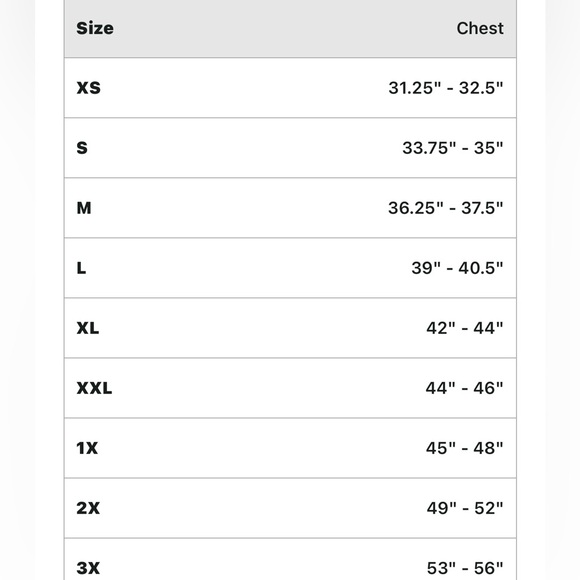Viewport: 580px width, 580px height.
Task: Click chest measurement 39" - 40.5"
Action: 458,268
